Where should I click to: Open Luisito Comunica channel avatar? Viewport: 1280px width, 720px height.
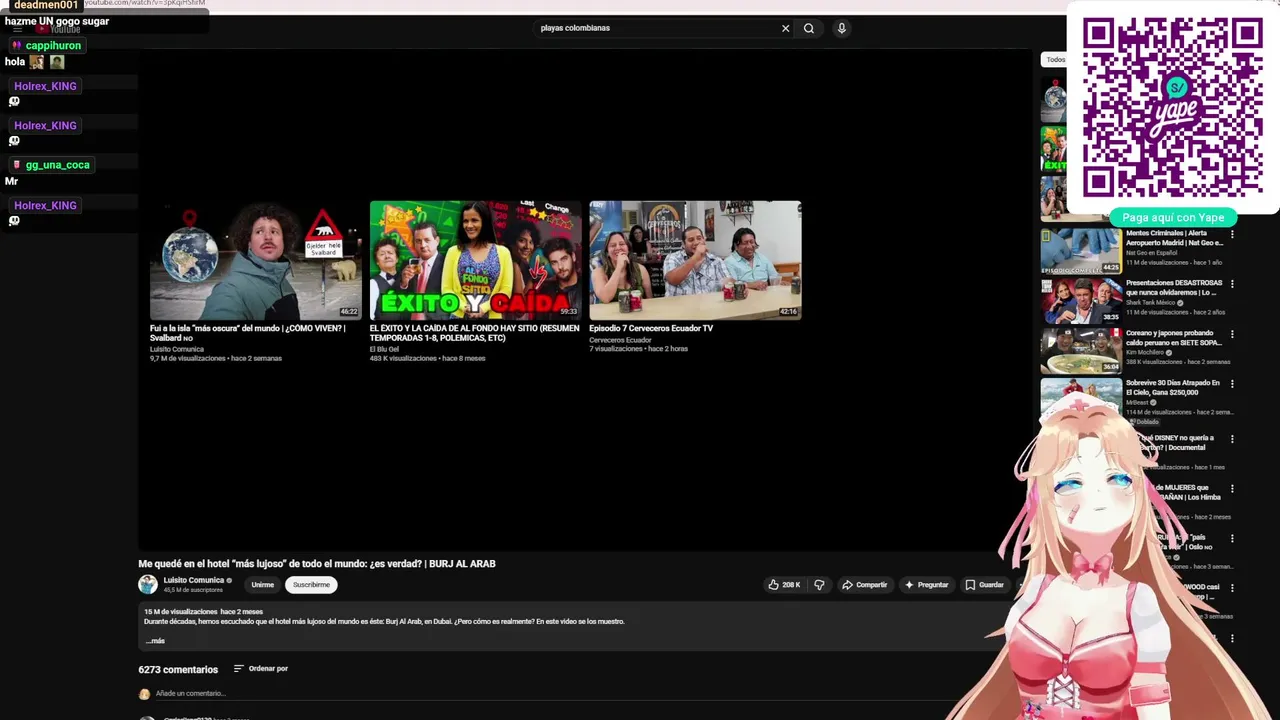click(x=148, y=585)
